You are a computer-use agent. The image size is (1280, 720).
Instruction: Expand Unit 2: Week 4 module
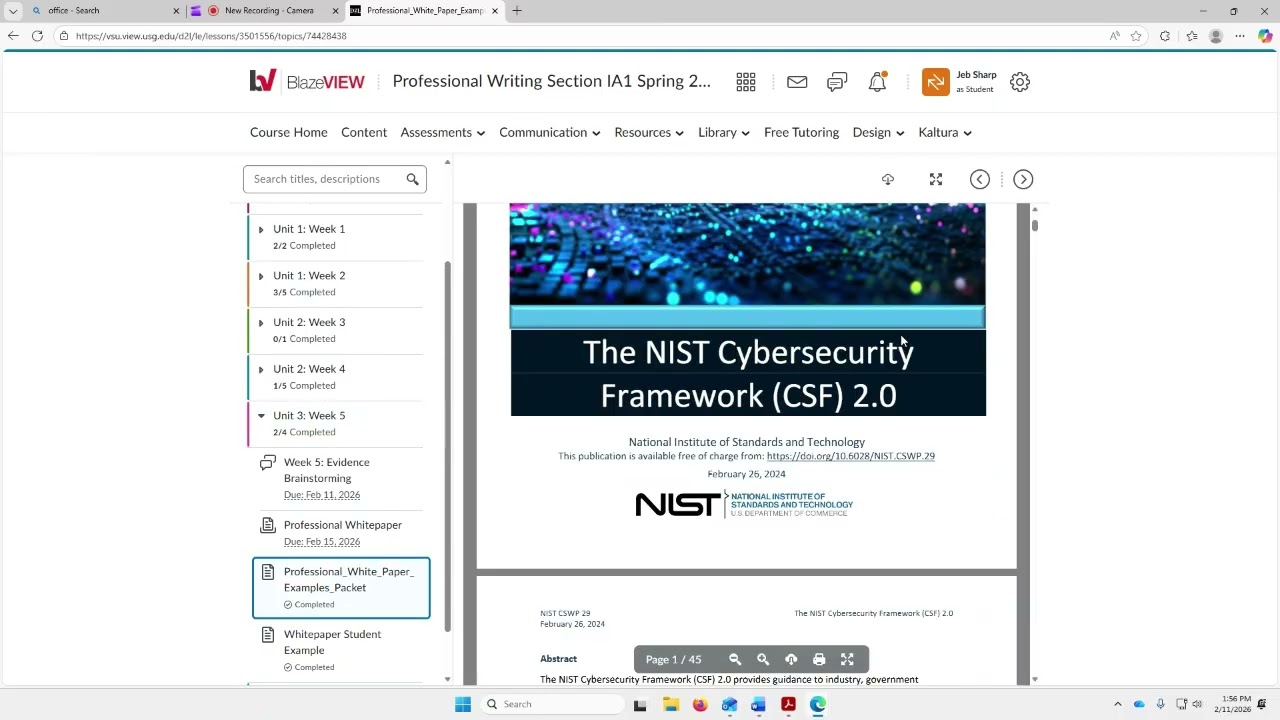[261, 369]
